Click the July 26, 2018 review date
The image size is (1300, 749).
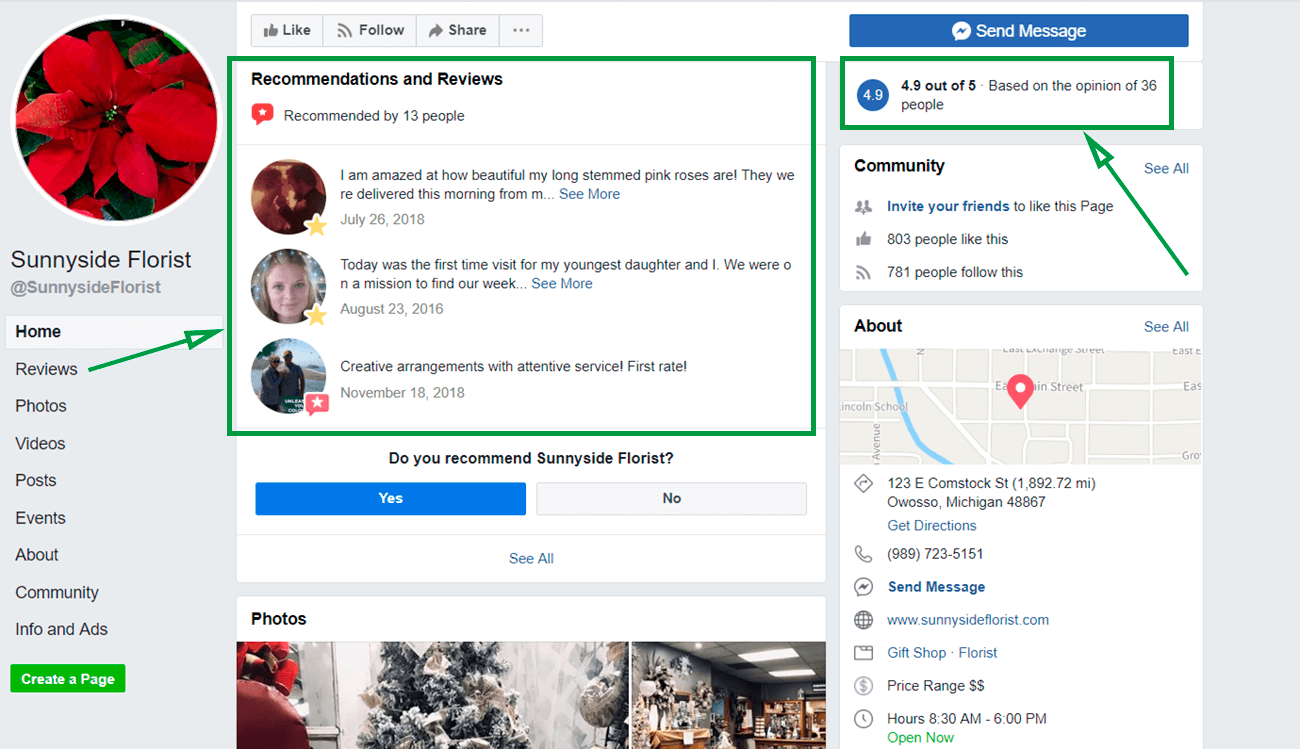[382, 219]
